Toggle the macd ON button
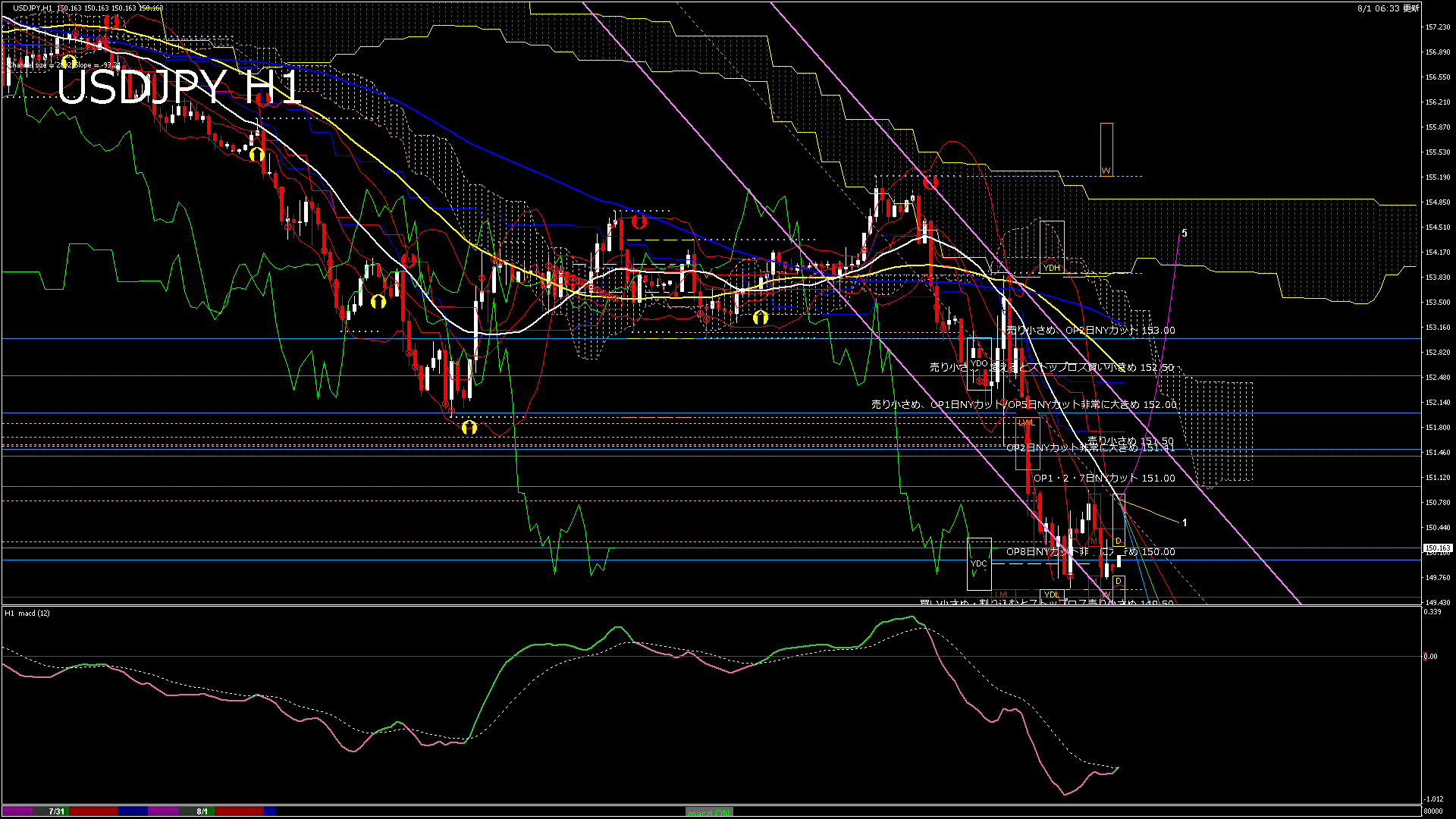1456x819 pixels. click(x=709, y=812)
